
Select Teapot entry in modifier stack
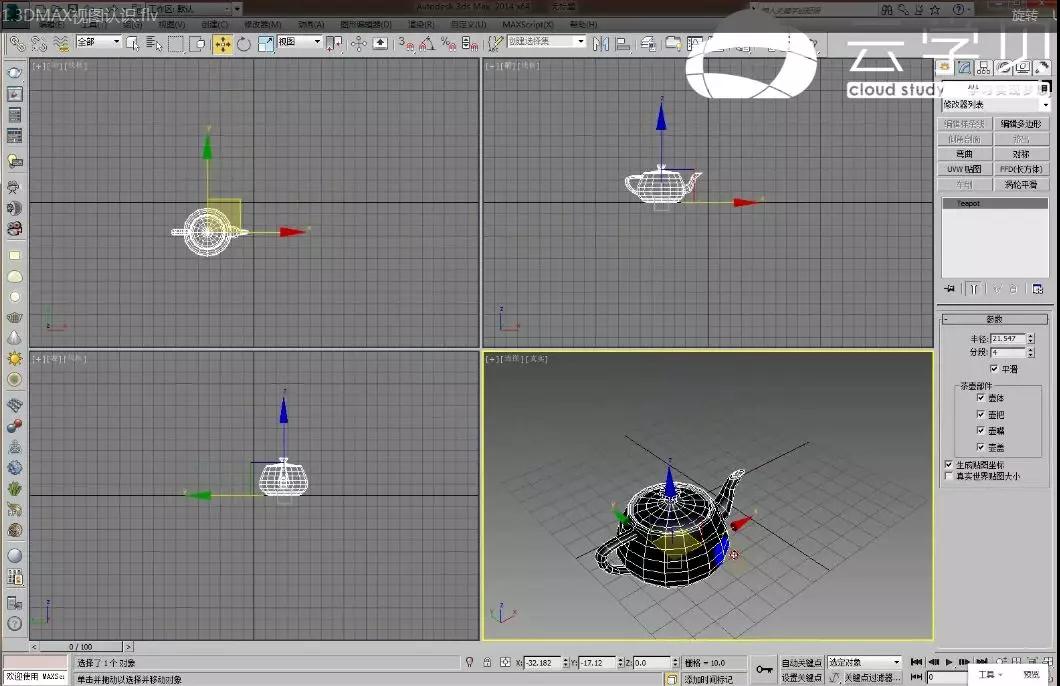click(995, 203)
